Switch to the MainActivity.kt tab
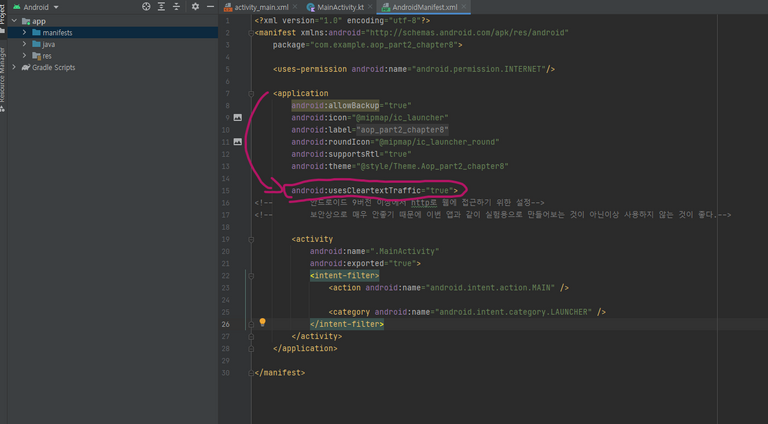 click(340, 7)
